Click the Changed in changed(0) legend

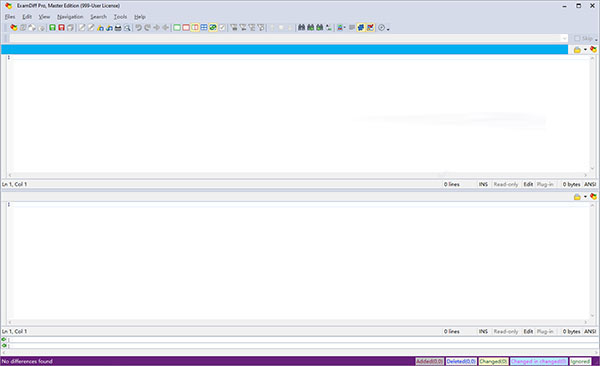pos(538,361)
